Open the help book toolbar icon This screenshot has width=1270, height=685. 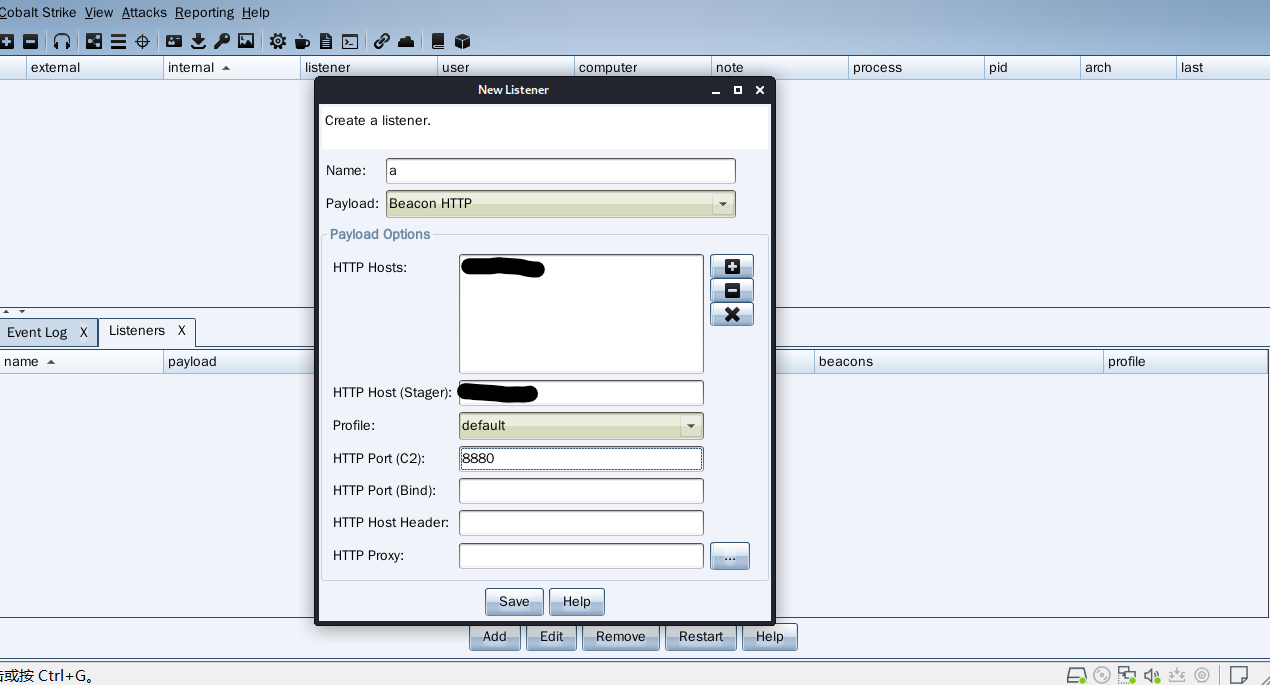tap(438, 42)
